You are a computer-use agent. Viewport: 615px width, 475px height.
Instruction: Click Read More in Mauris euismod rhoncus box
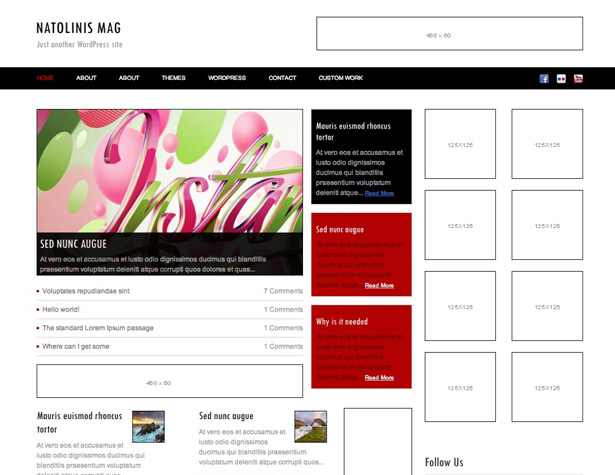(x=379, y=193)
